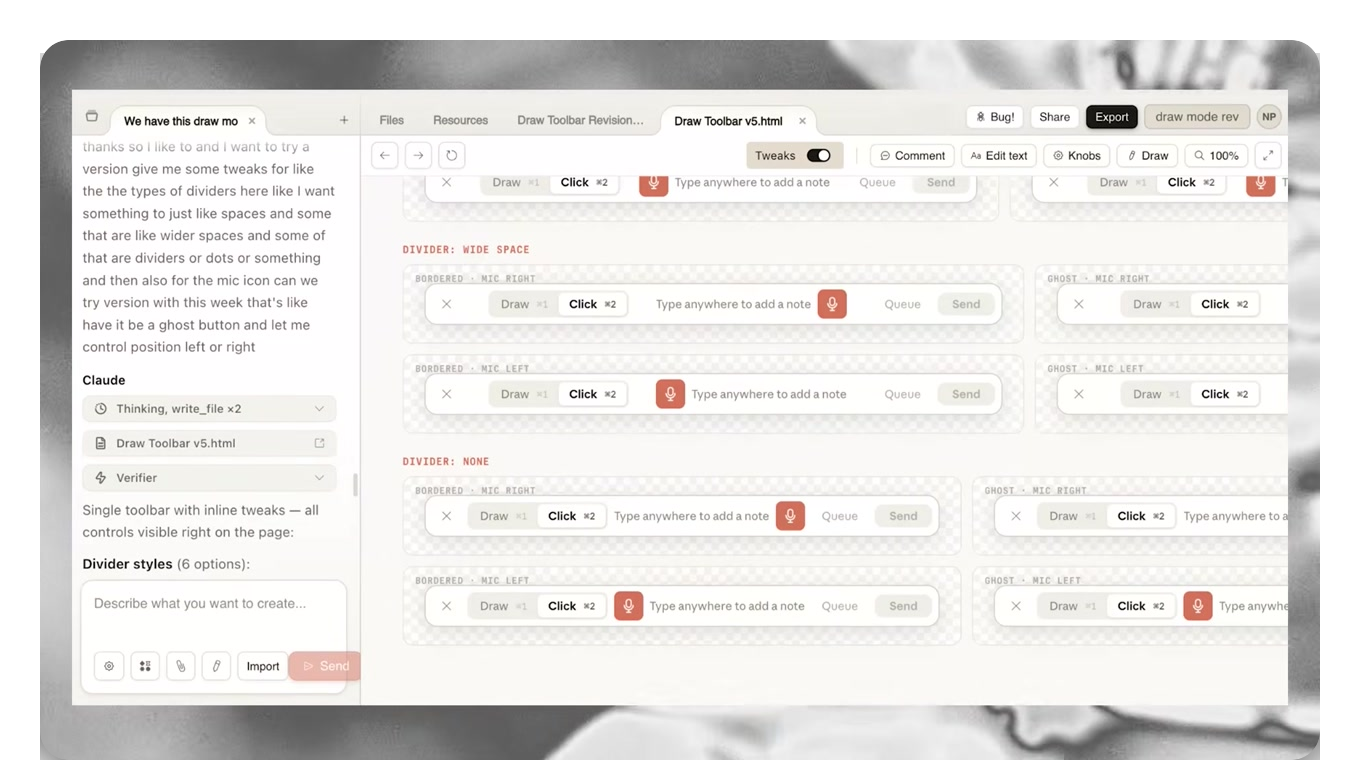Open the NP user avatar
This screenshot has height=760, width=1360.
coord(1269,117)
